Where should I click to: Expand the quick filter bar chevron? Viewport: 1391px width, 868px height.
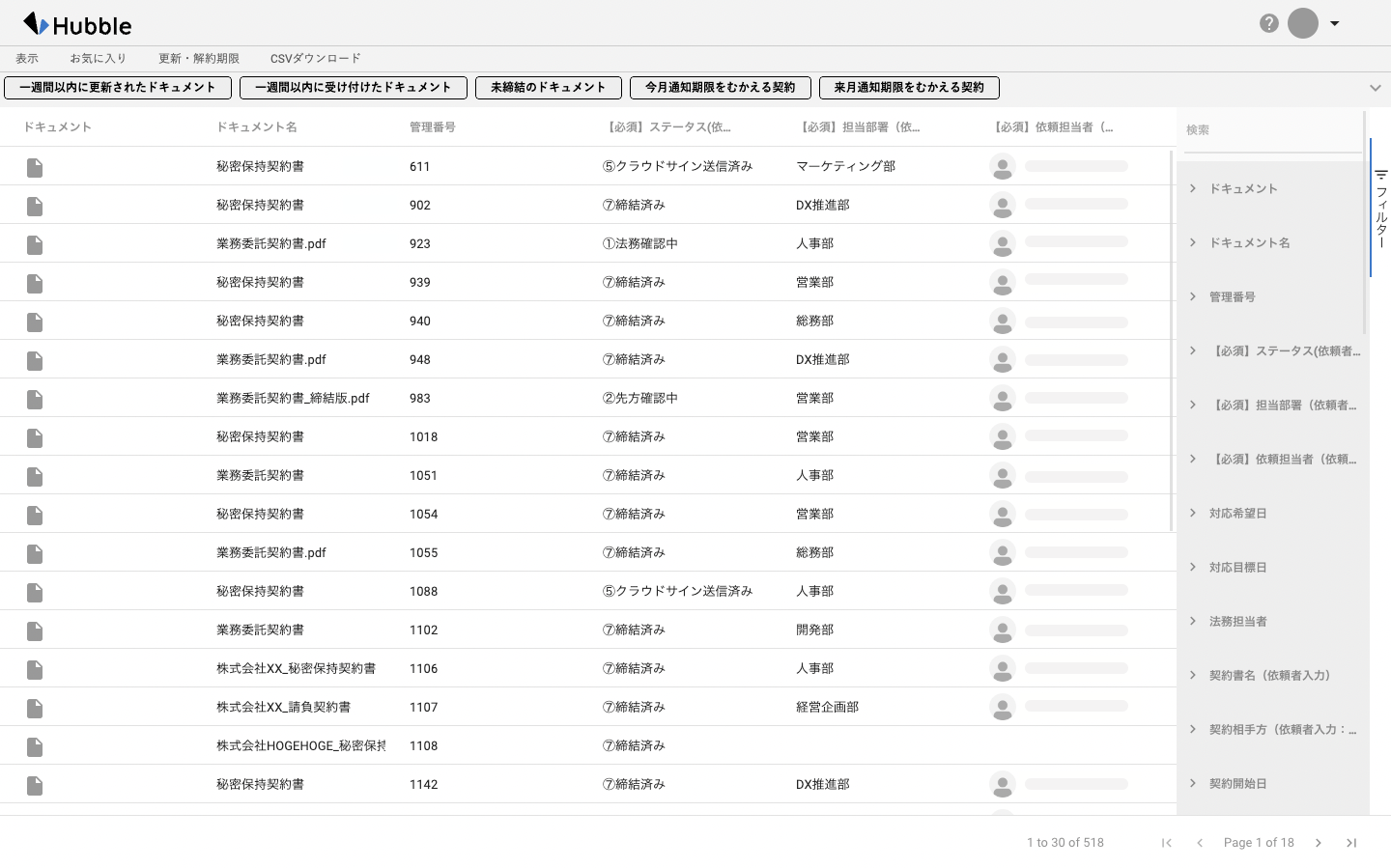coord(1375,88)
